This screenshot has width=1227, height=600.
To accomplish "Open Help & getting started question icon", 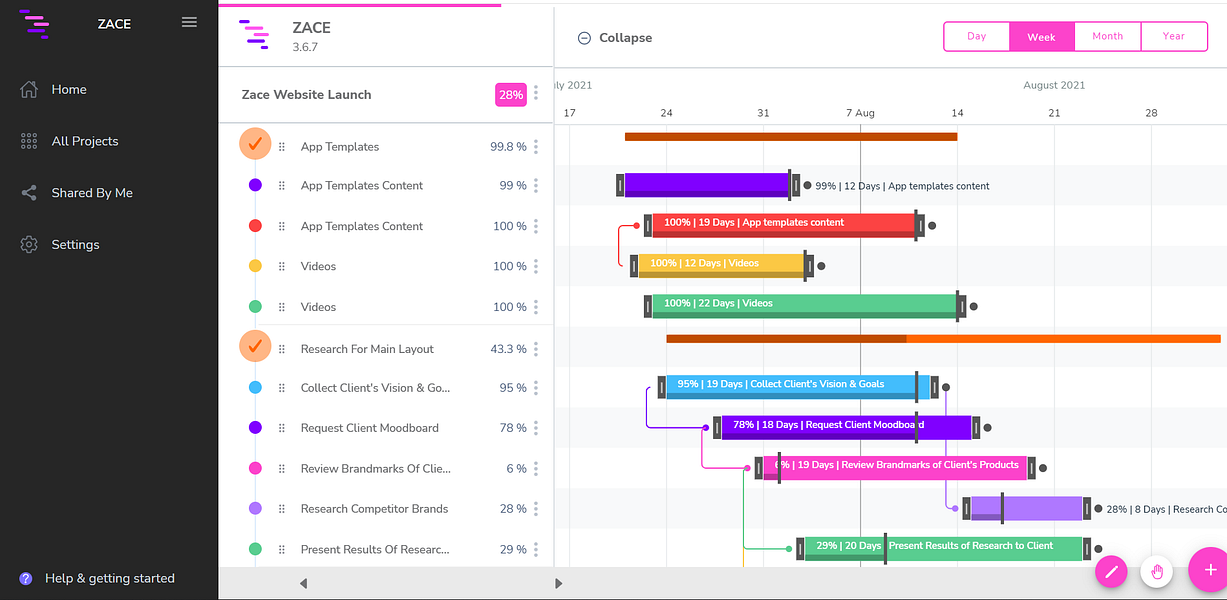I will (26, 578).
